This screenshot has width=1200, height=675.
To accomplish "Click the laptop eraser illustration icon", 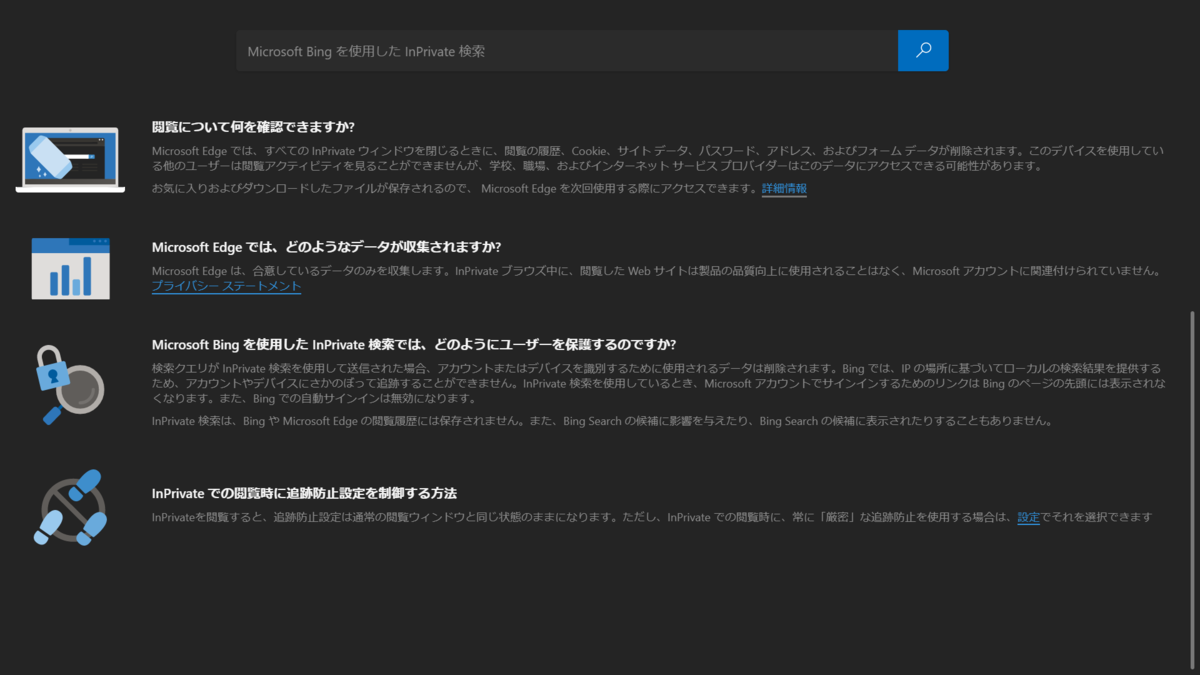I will click(x=70, y=159).
